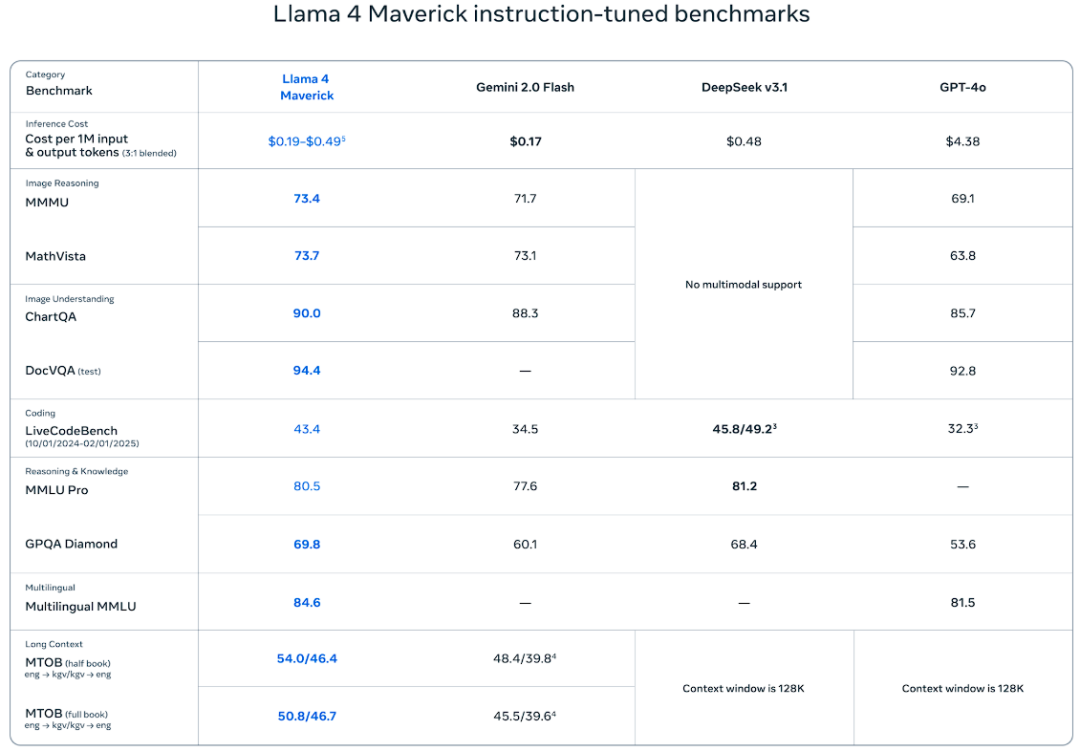Click the "MathVista" benchmark label

[x=56, y=256]
